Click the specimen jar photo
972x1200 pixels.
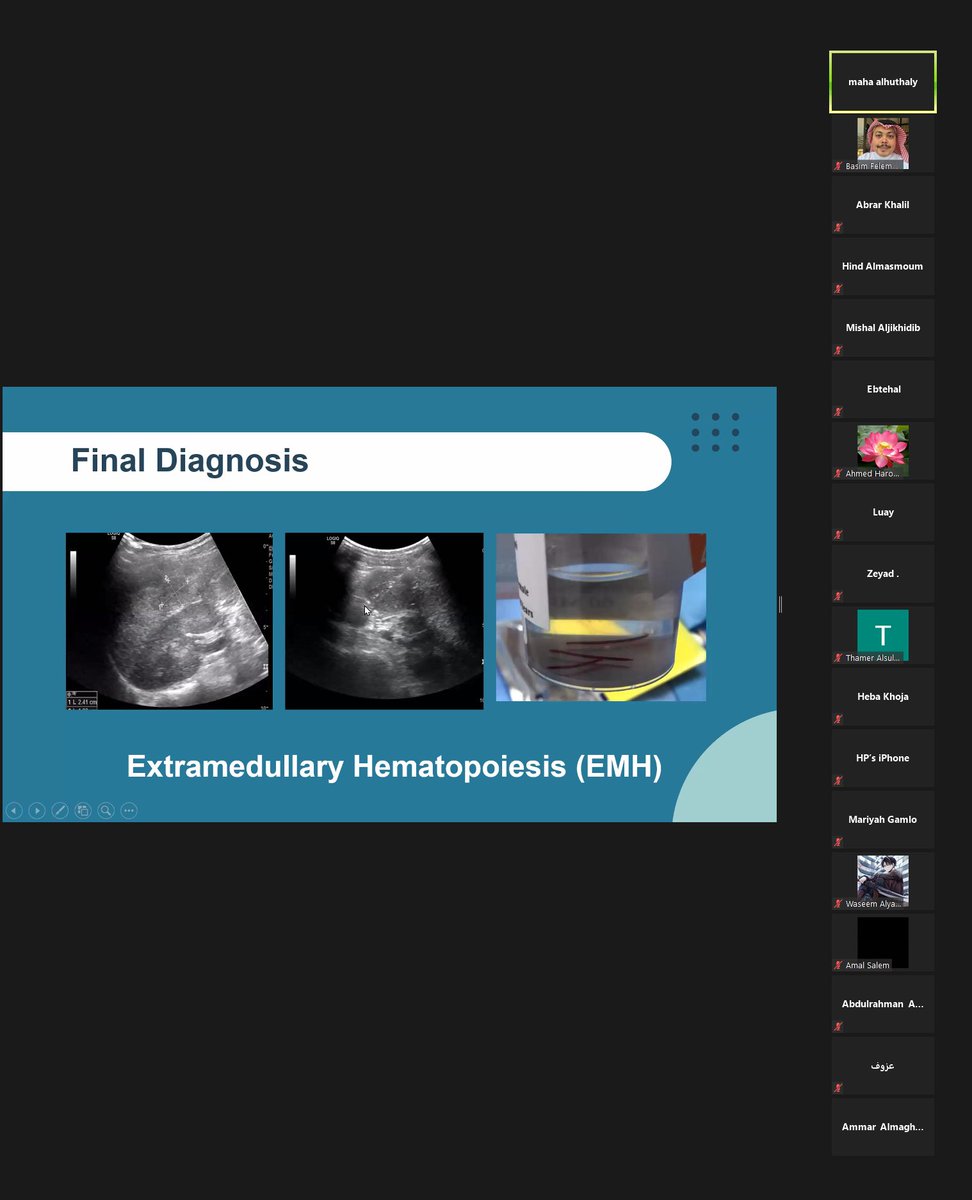601,617
